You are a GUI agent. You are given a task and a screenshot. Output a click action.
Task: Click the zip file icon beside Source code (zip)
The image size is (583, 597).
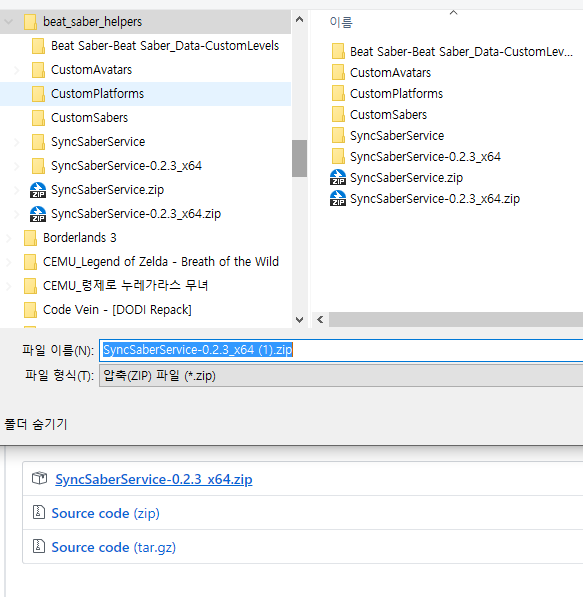tap(39, 512)
